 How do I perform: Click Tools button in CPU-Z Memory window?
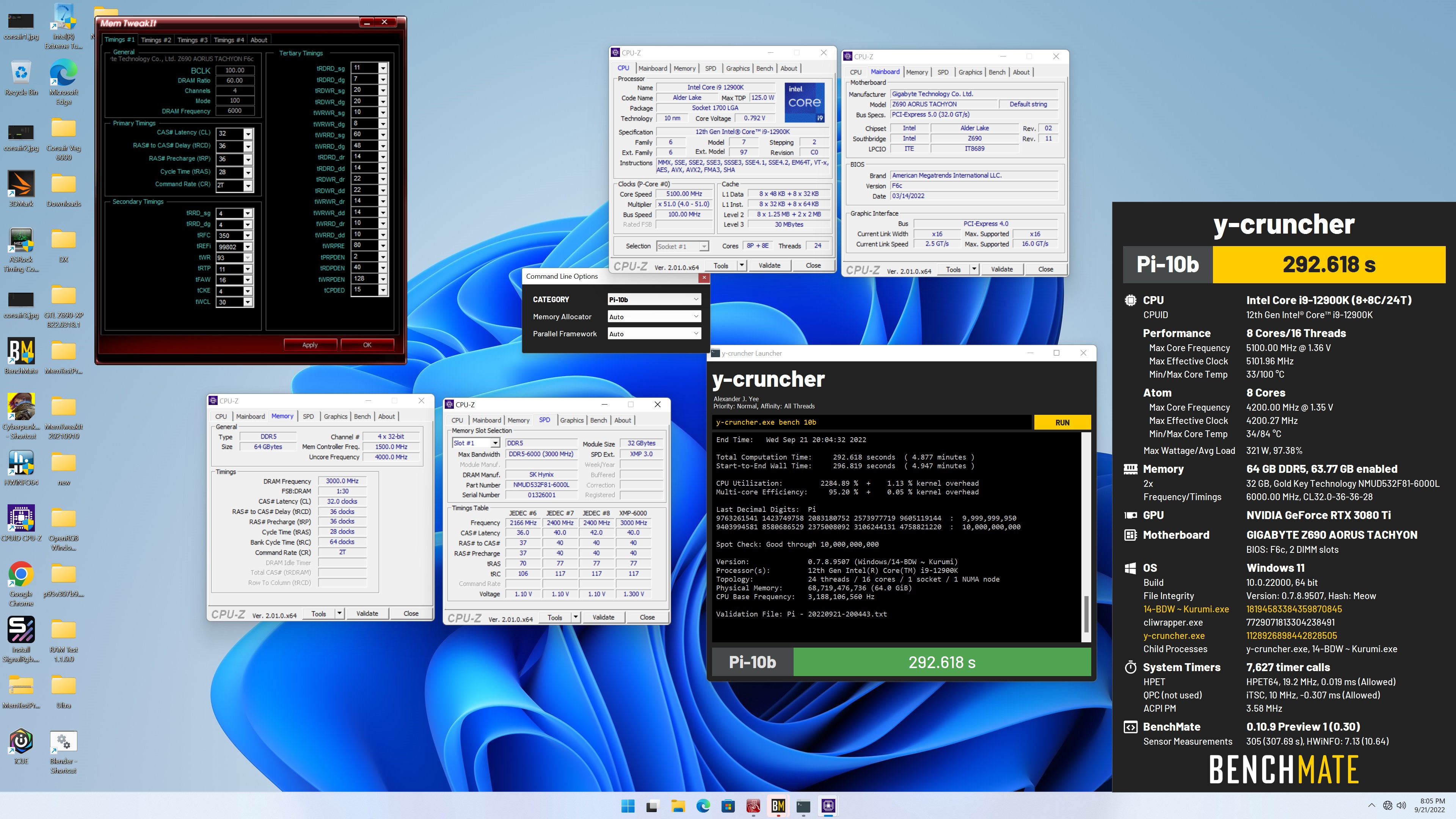318,614
